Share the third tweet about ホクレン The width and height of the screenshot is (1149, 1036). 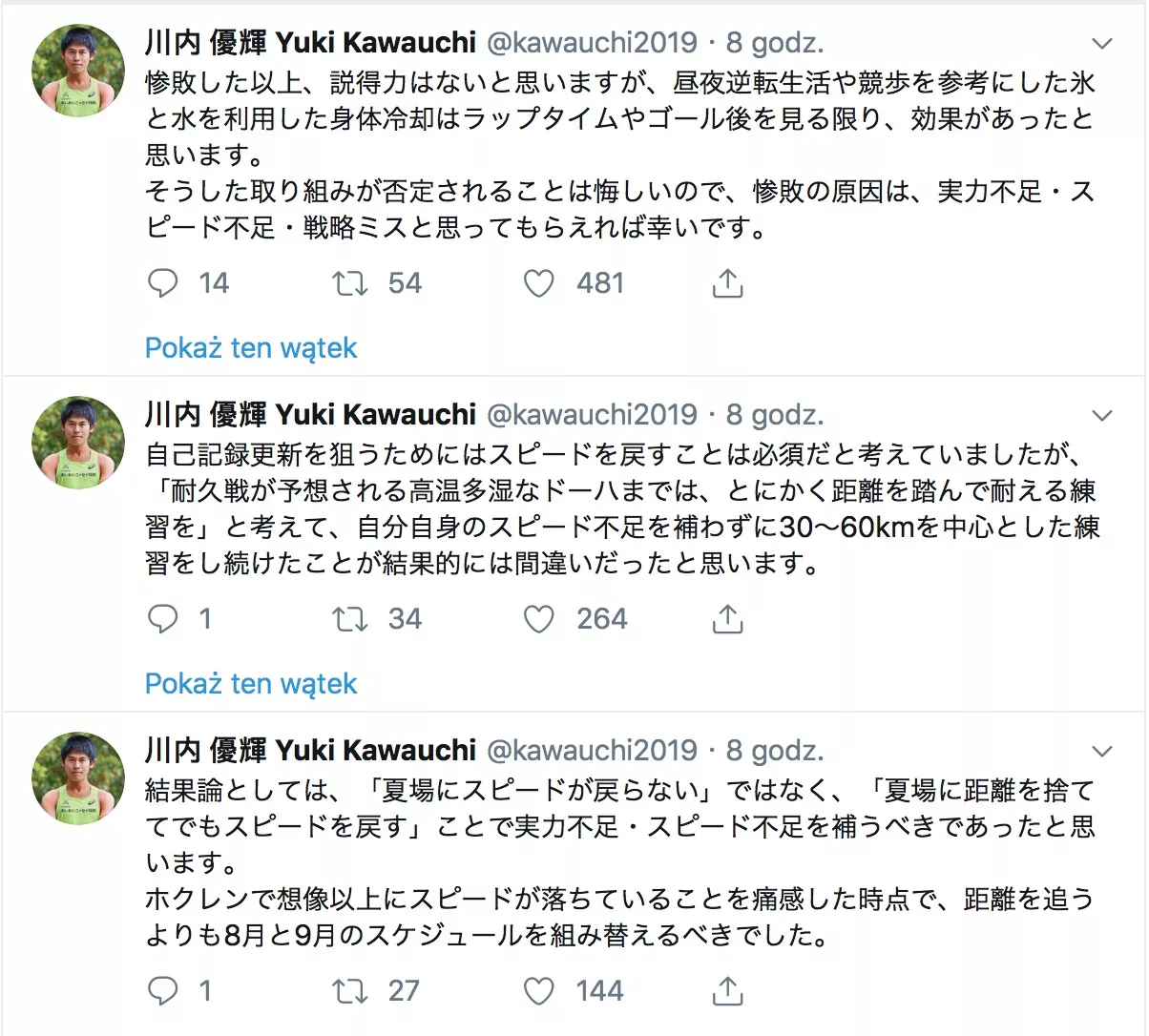click(x=727, y=991)
